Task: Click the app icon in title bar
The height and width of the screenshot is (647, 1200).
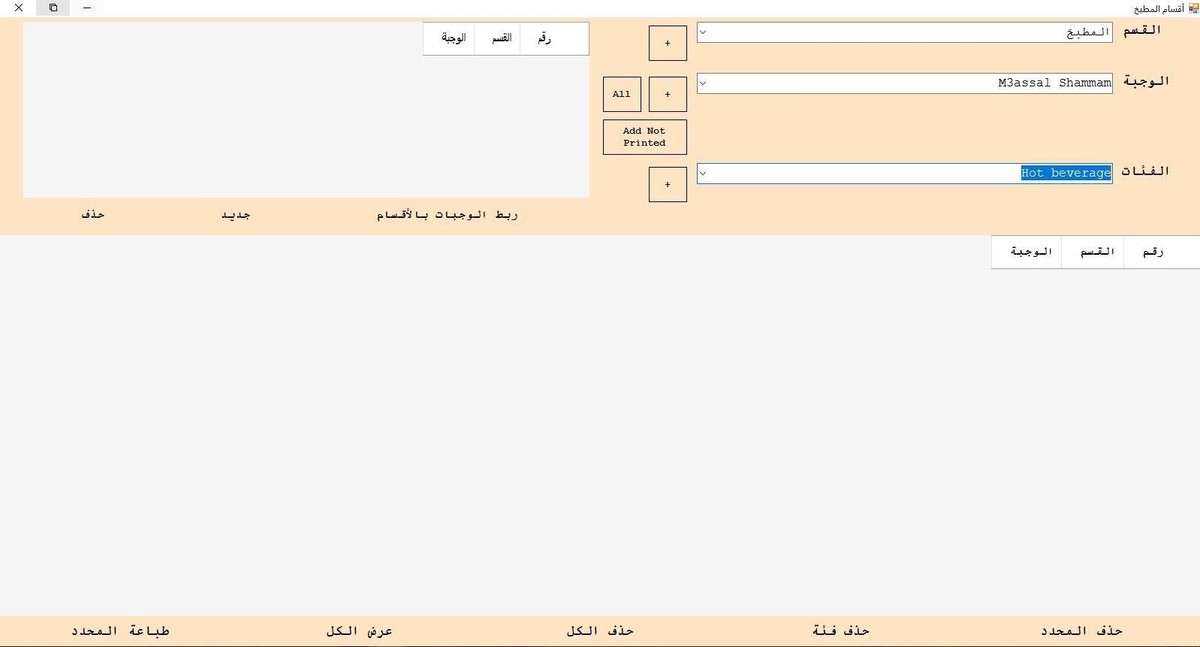Action: pos(1193,7)
